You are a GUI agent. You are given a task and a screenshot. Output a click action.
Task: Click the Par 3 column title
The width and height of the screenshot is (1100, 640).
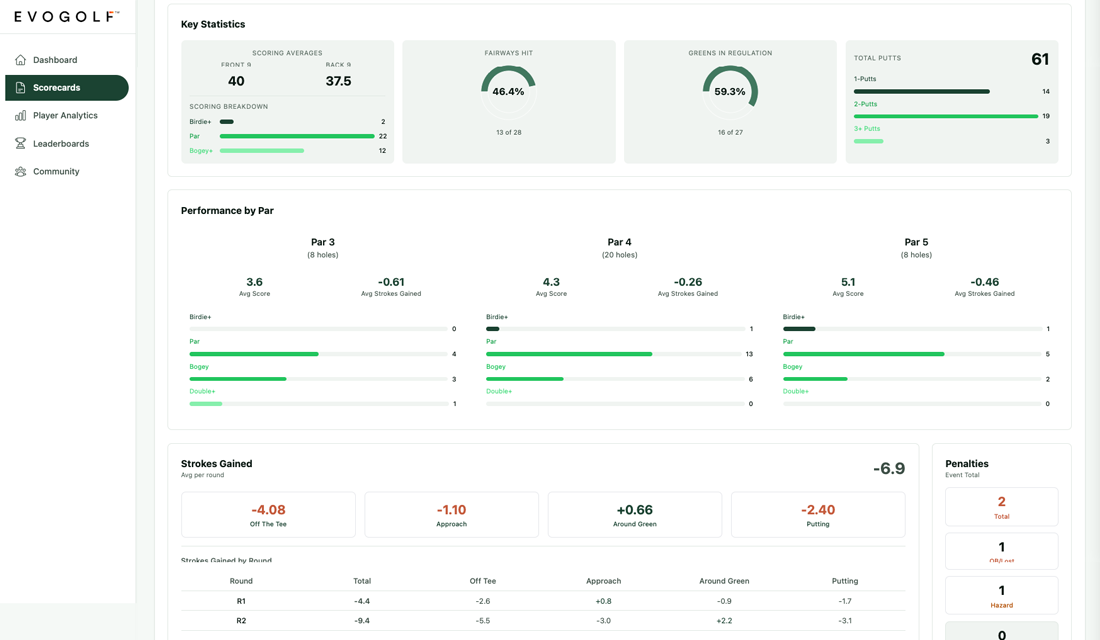323,242
